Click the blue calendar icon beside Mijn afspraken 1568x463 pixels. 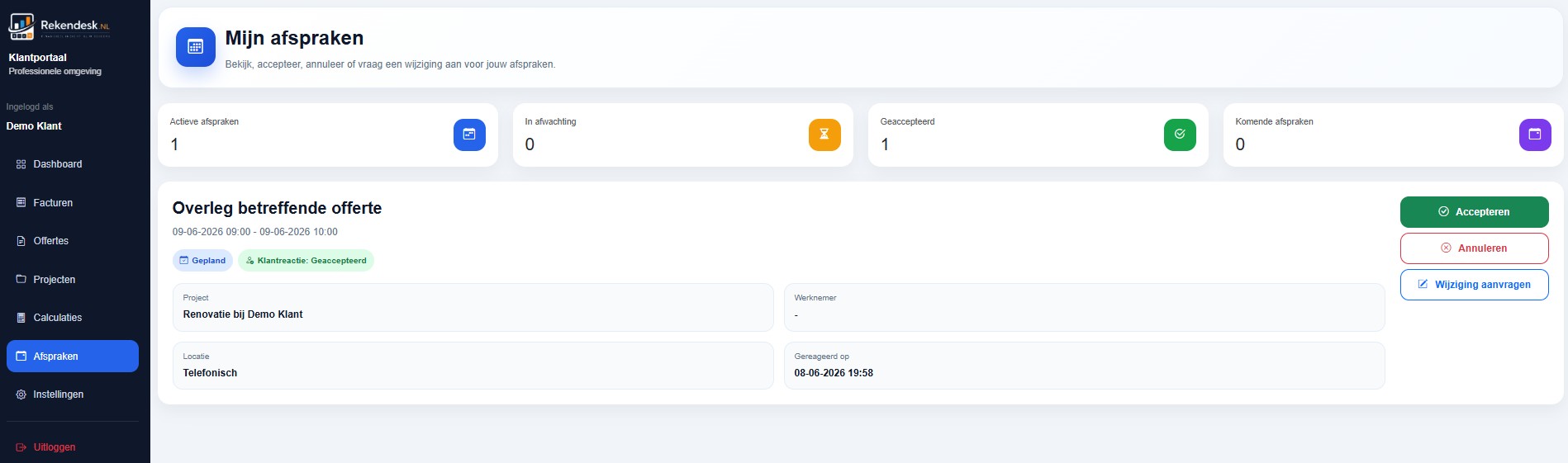[196, 47]
